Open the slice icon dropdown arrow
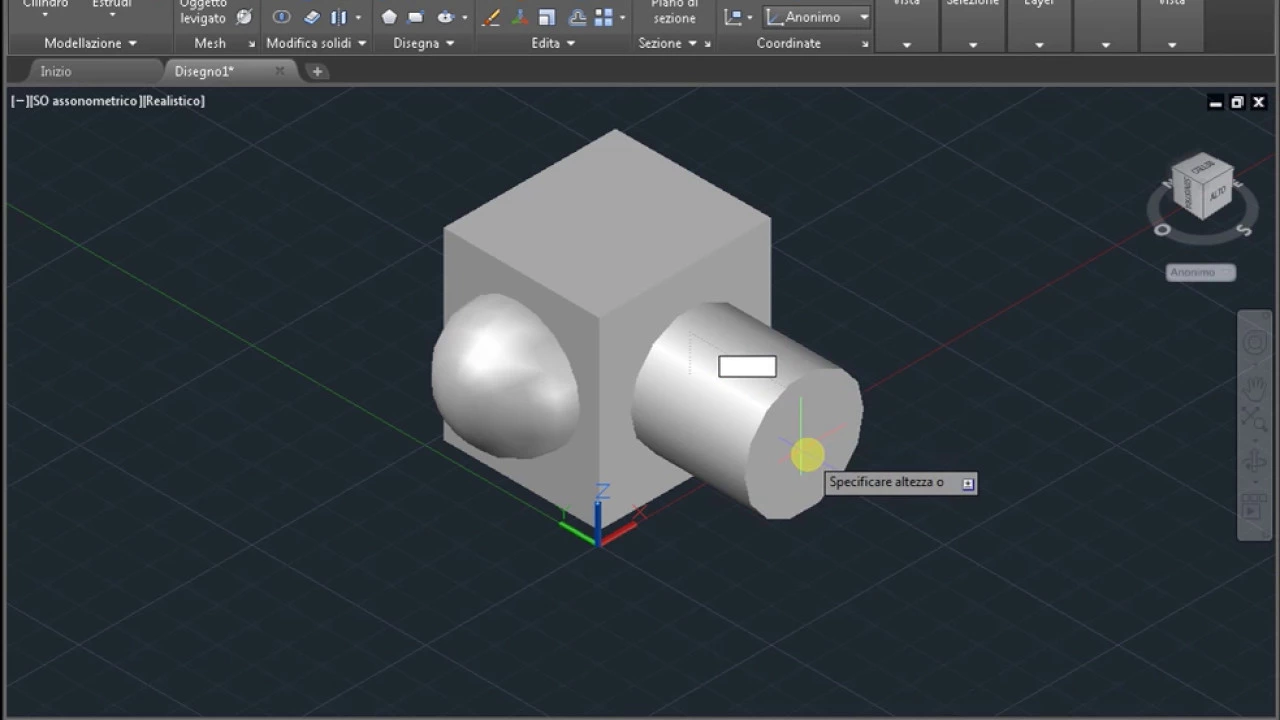The image size is (1280, 720). click(x=358, y=17)
